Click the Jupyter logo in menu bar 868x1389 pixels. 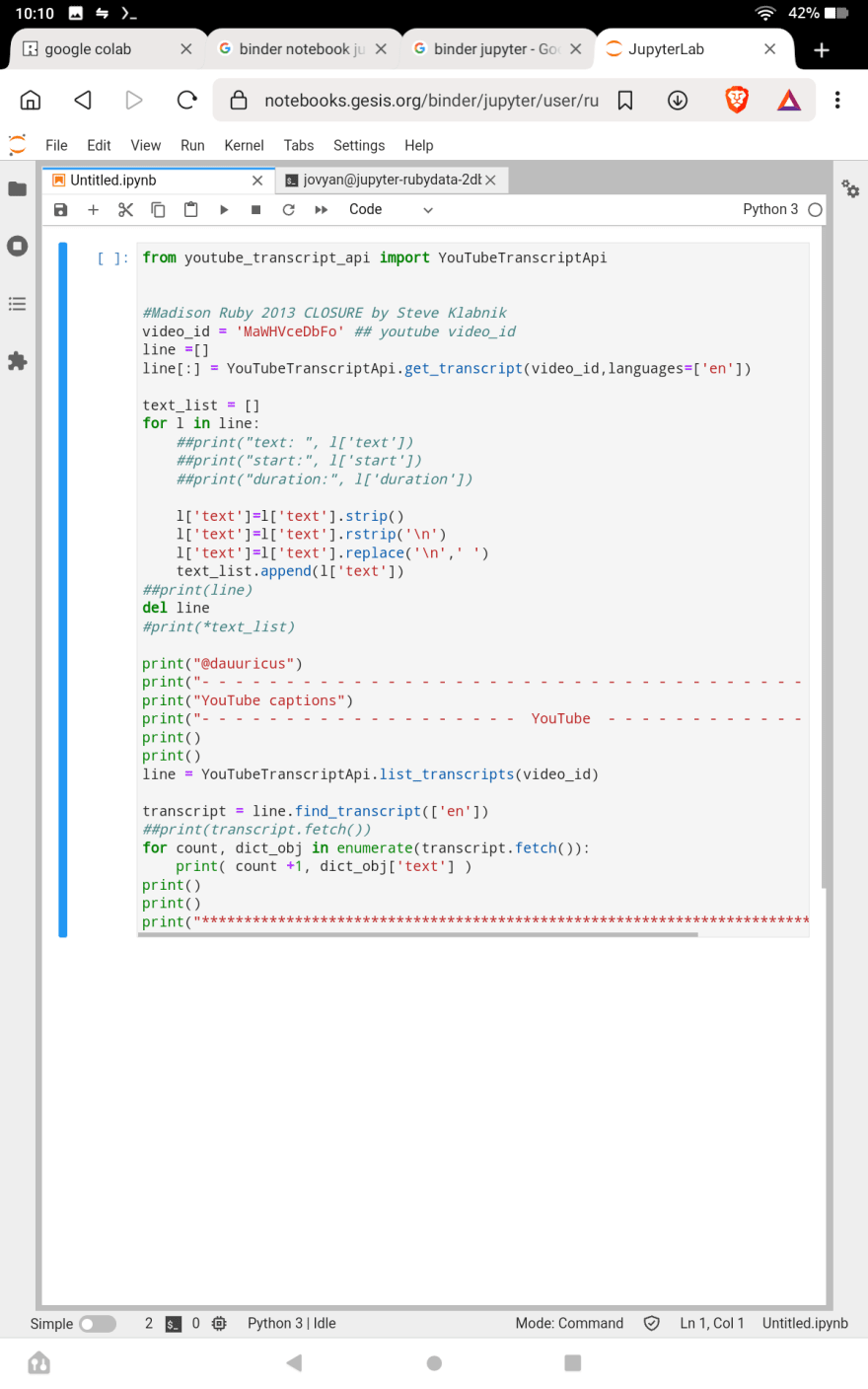(17, 145)
